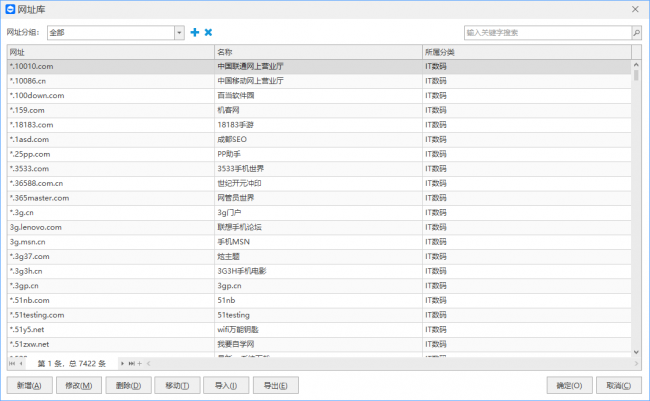Screen dimensions: 650x401
Task: Click the name cell 中国移动网上营业厅
Action: (318, 81)
